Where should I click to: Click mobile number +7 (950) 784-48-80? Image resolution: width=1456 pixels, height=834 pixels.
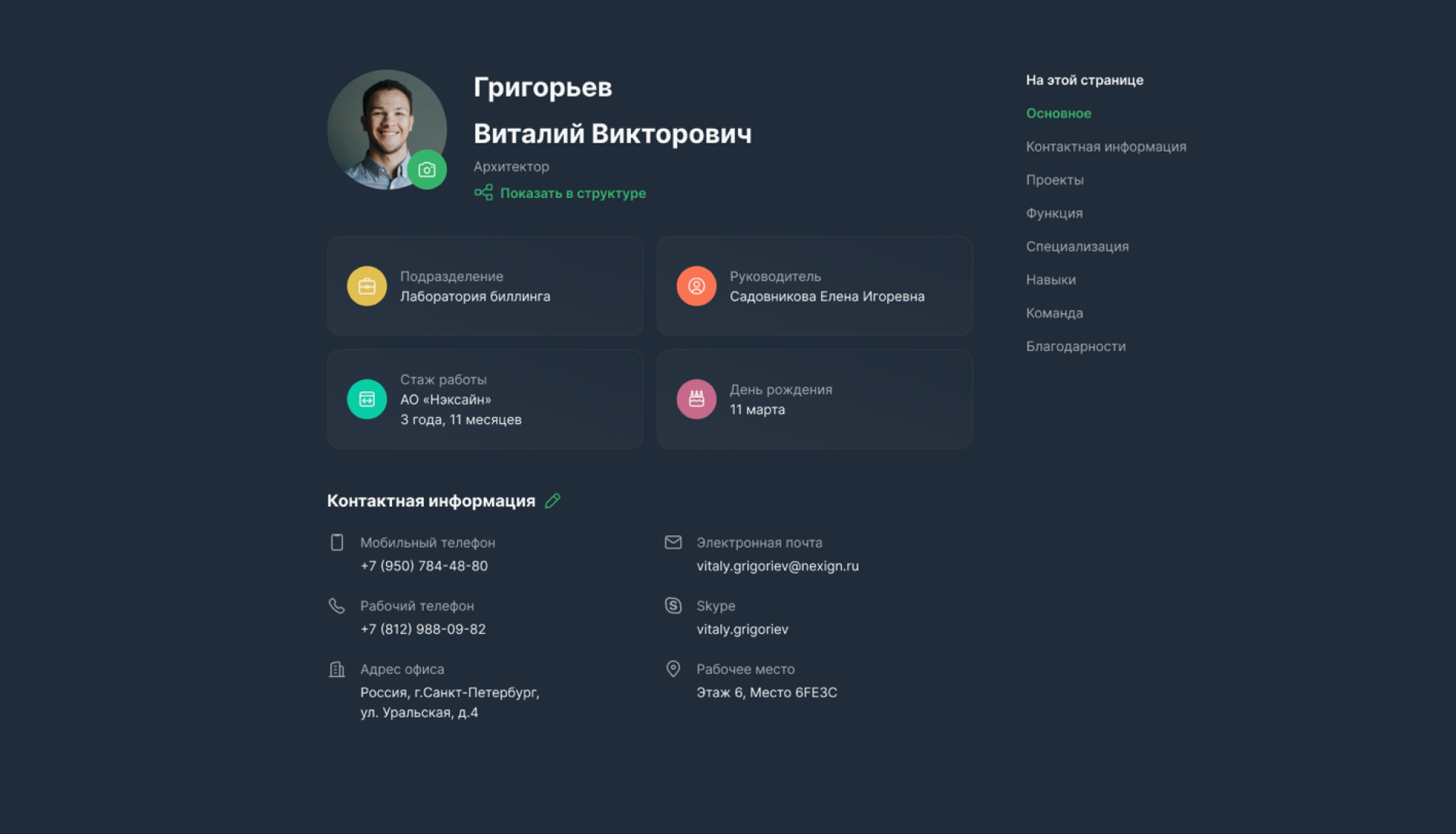pyautogui.click(x=424, y=566)
